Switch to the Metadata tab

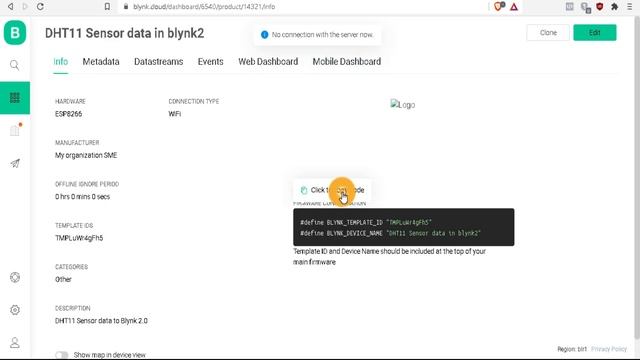tap(101, 62)
